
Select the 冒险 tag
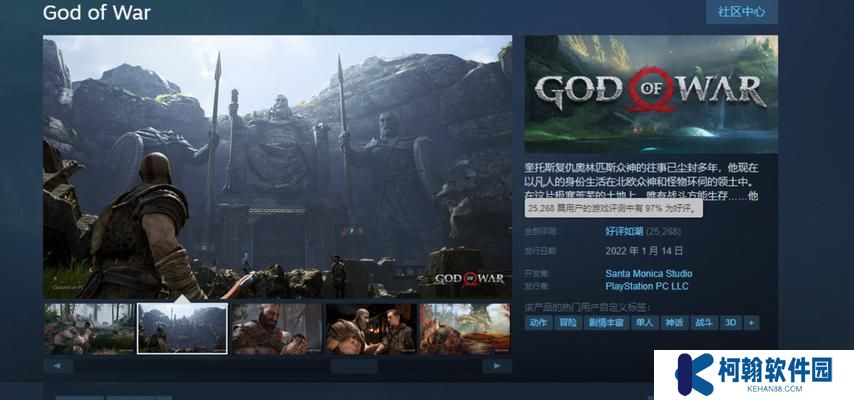[x=568, y=323]
